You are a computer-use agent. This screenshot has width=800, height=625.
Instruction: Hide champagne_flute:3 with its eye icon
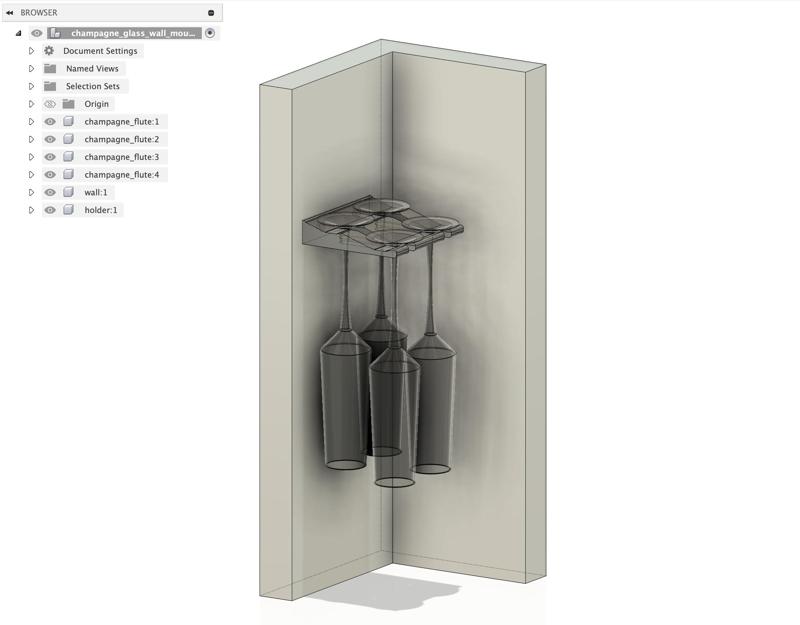click(49, 157)
